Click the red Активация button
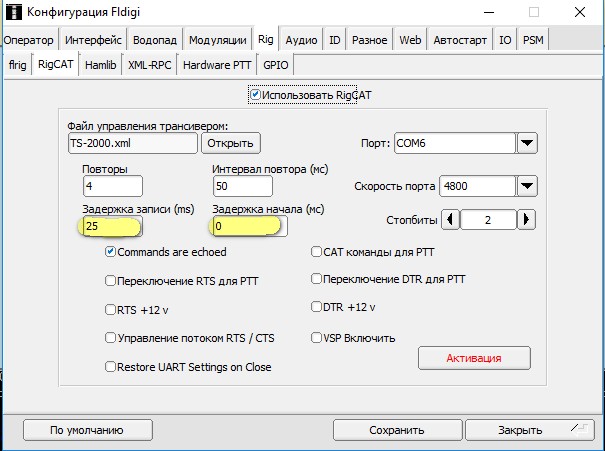The width and height of the screenshot is (605, 451). tap(474, 357)
